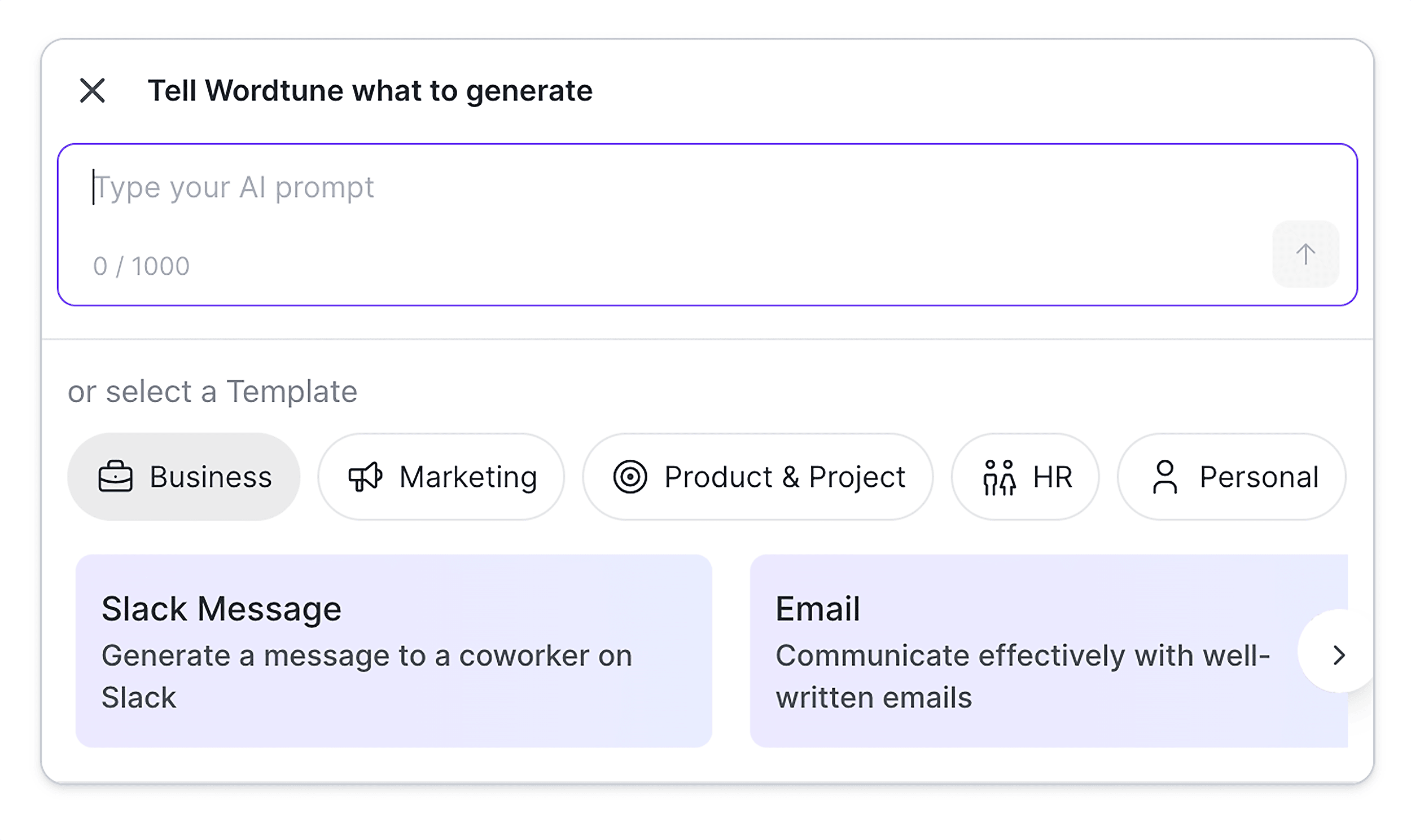
Task: Switch to the HR template category
Action: (x=1025, y=476)
